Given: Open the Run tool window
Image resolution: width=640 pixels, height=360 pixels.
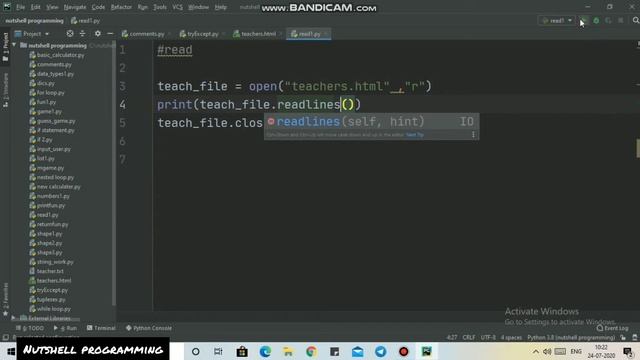Looking at the screenshot, I should point(65,328).
